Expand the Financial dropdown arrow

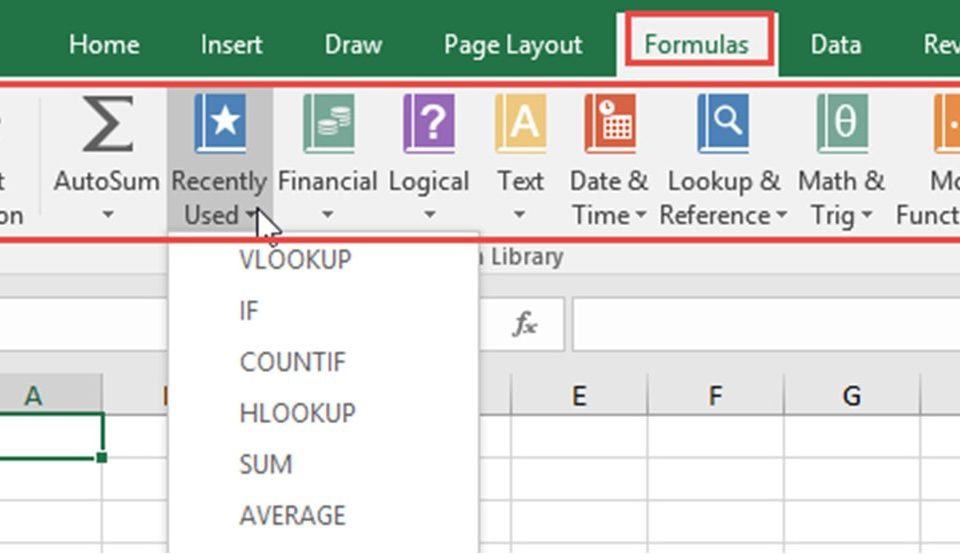tap(327, 215)
